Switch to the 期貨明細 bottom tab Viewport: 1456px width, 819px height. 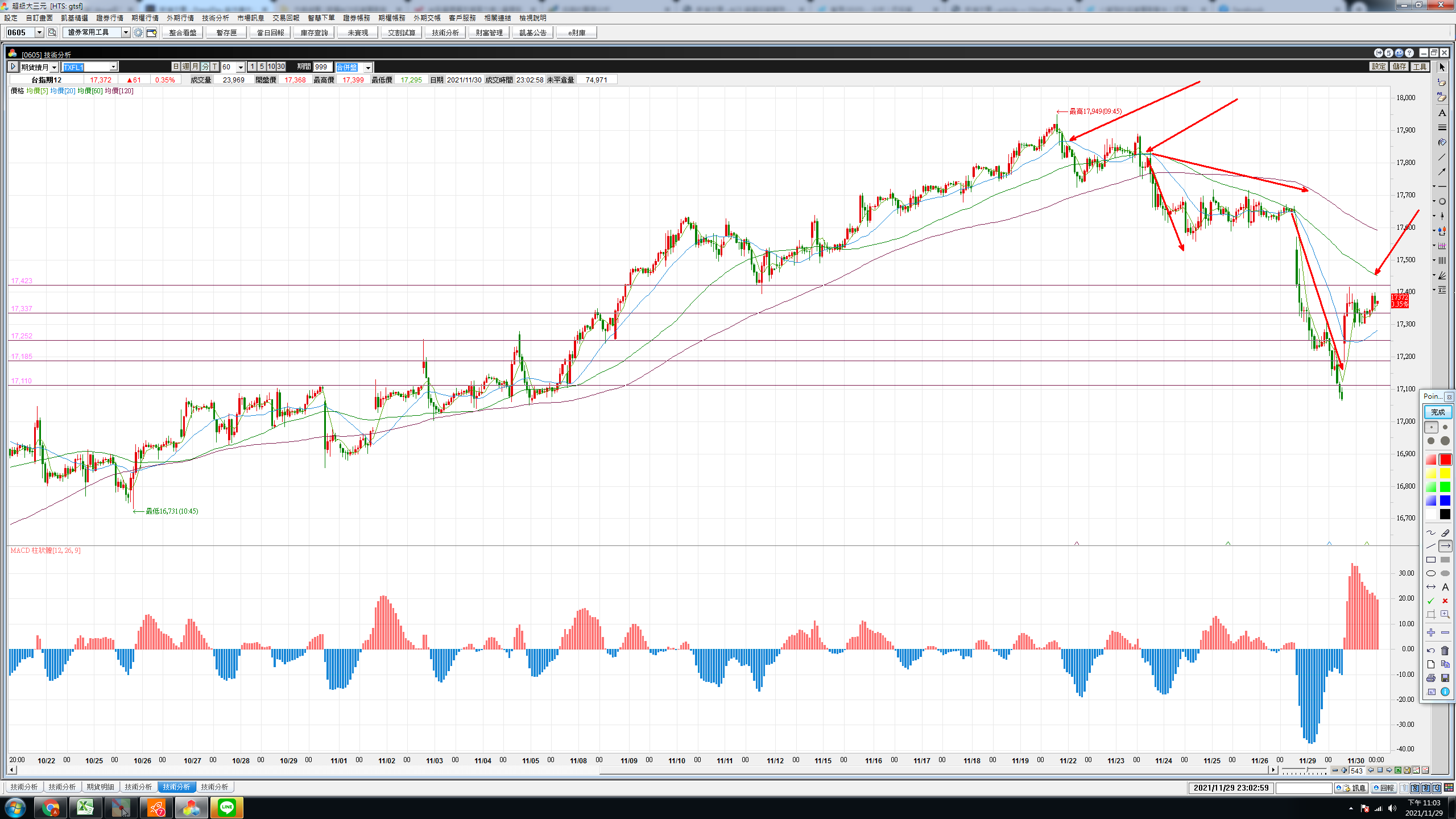pyautogui.click(x=100, y=787)
